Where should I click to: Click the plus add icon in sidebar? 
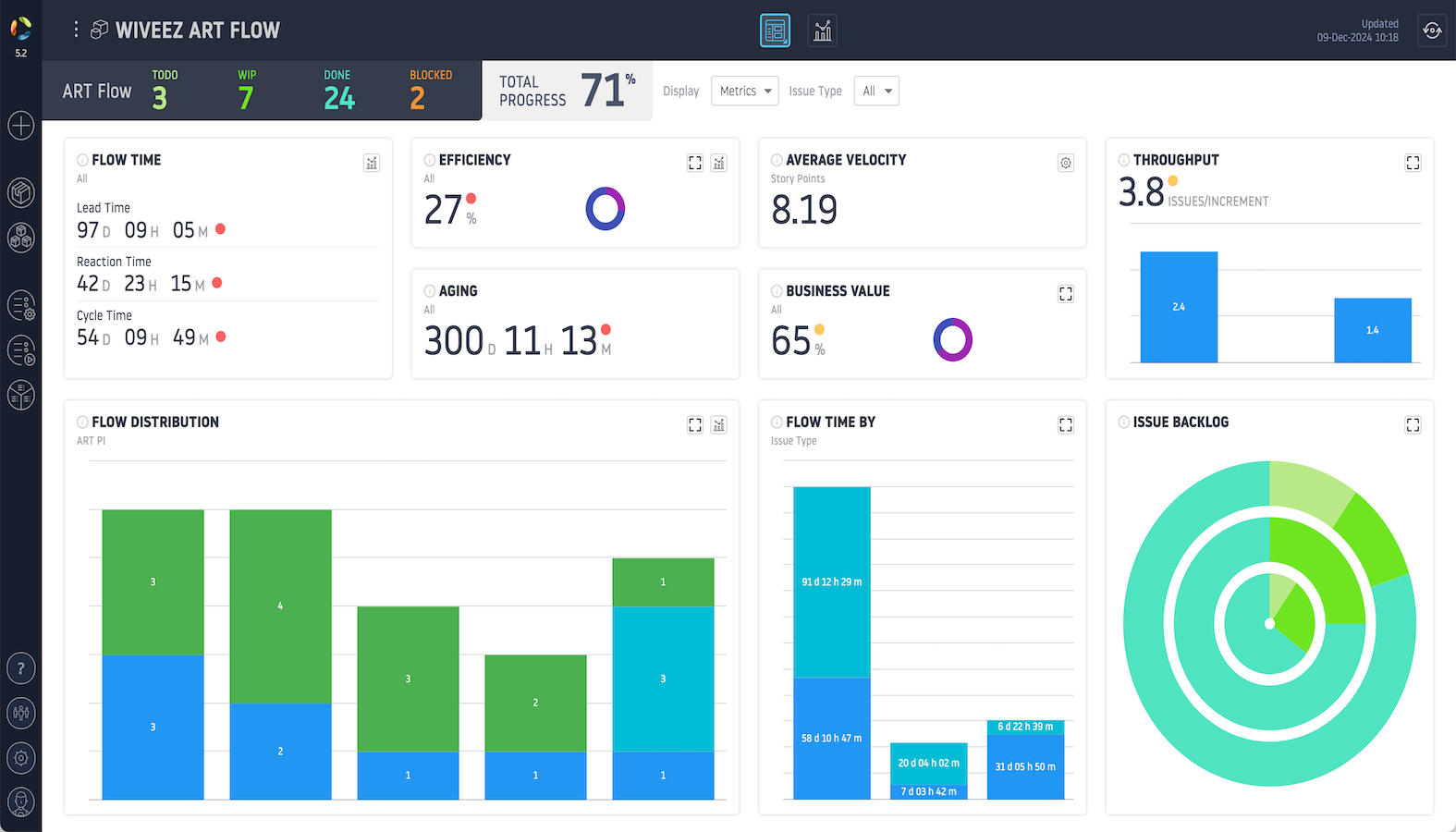21,125
